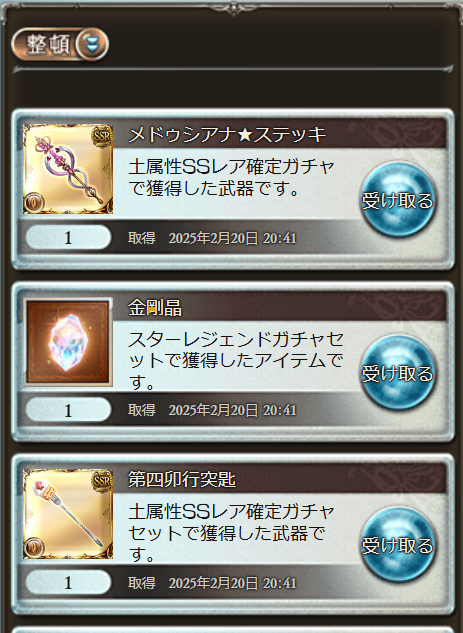This screenshot has height=633, width=463.
Task: Claim 金剛晶 with the 受け取る orb
Action: coord(397,373)
